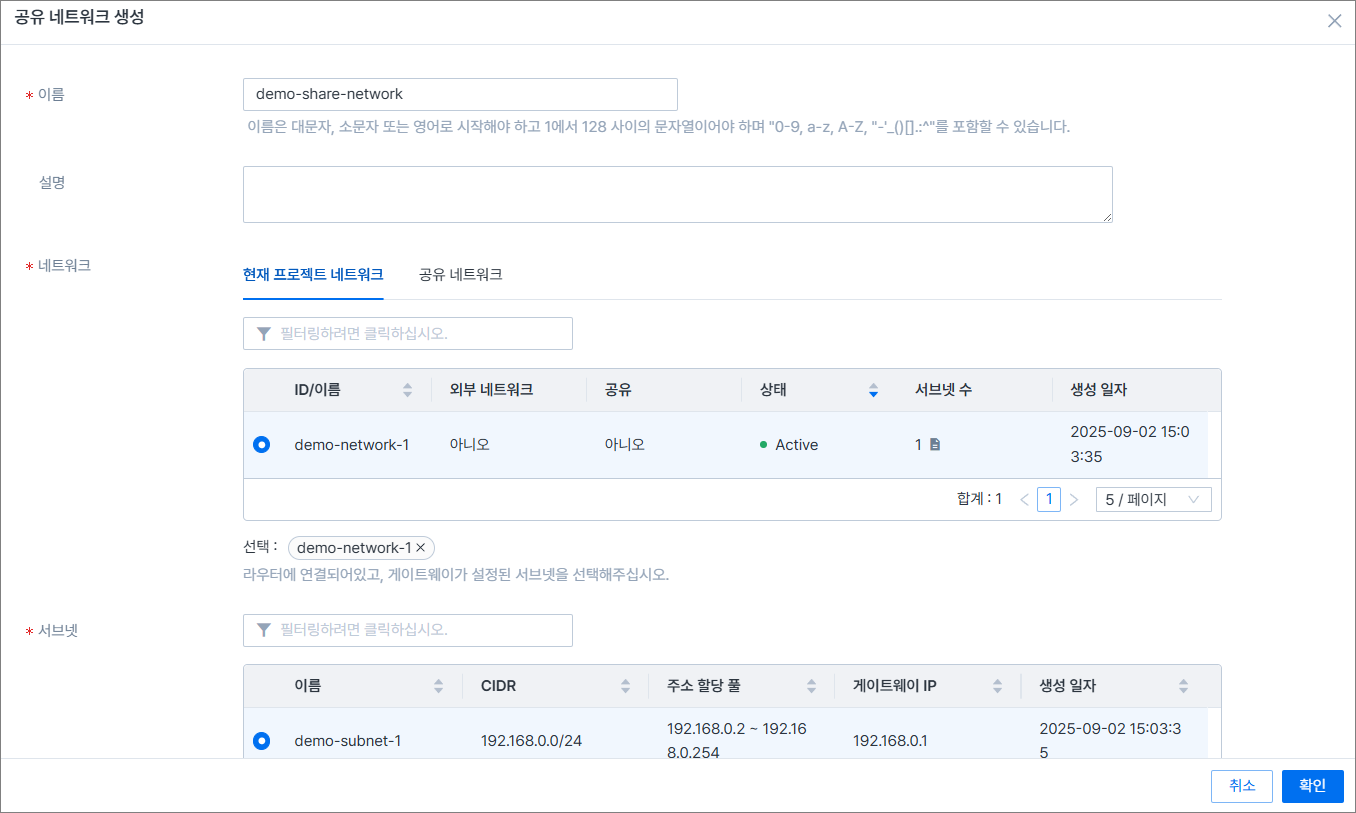Click the subnet count document icon

(935, 445)
